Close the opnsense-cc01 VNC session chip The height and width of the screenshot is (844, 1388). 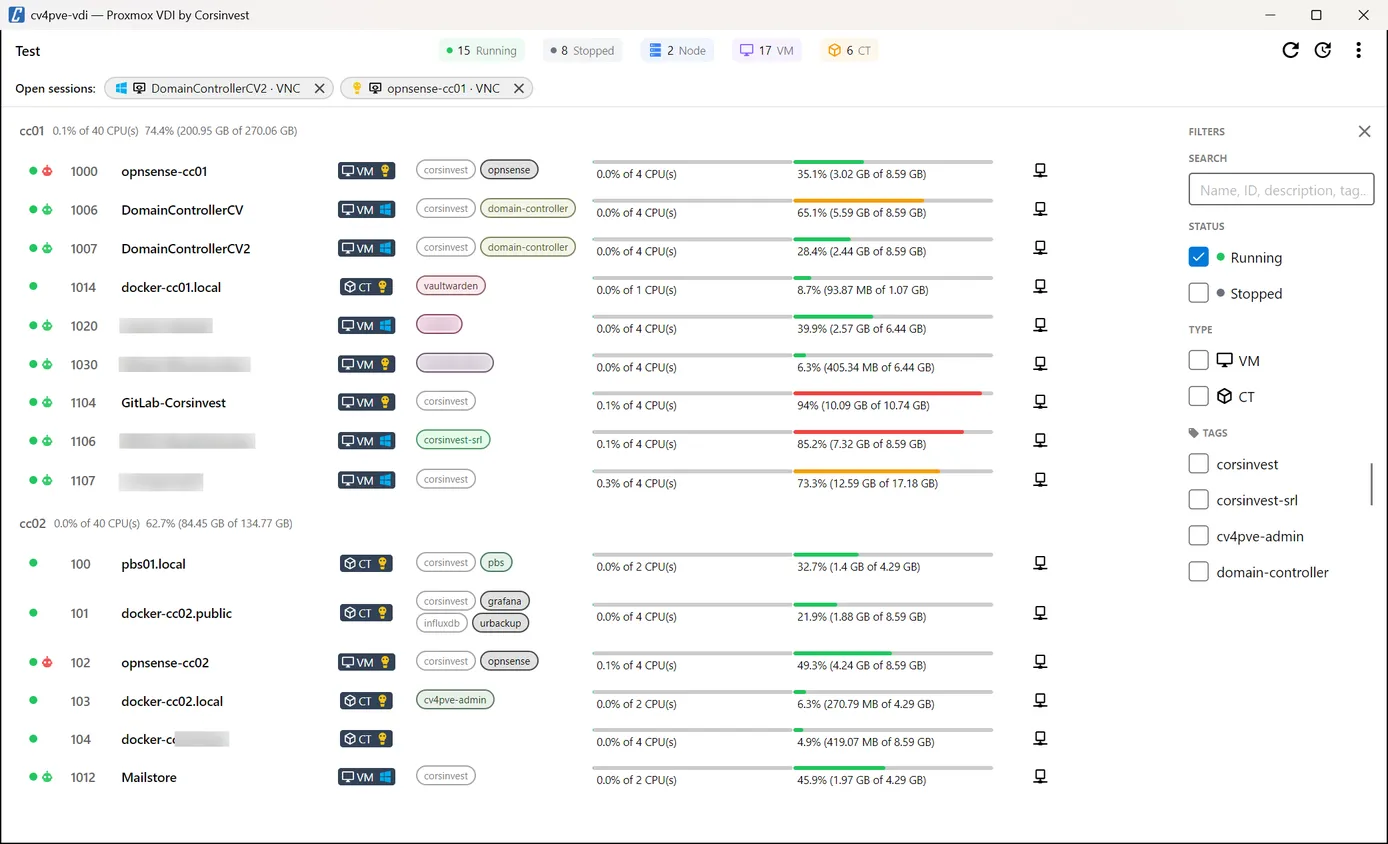pyautogui.click(x=519, y=88)
